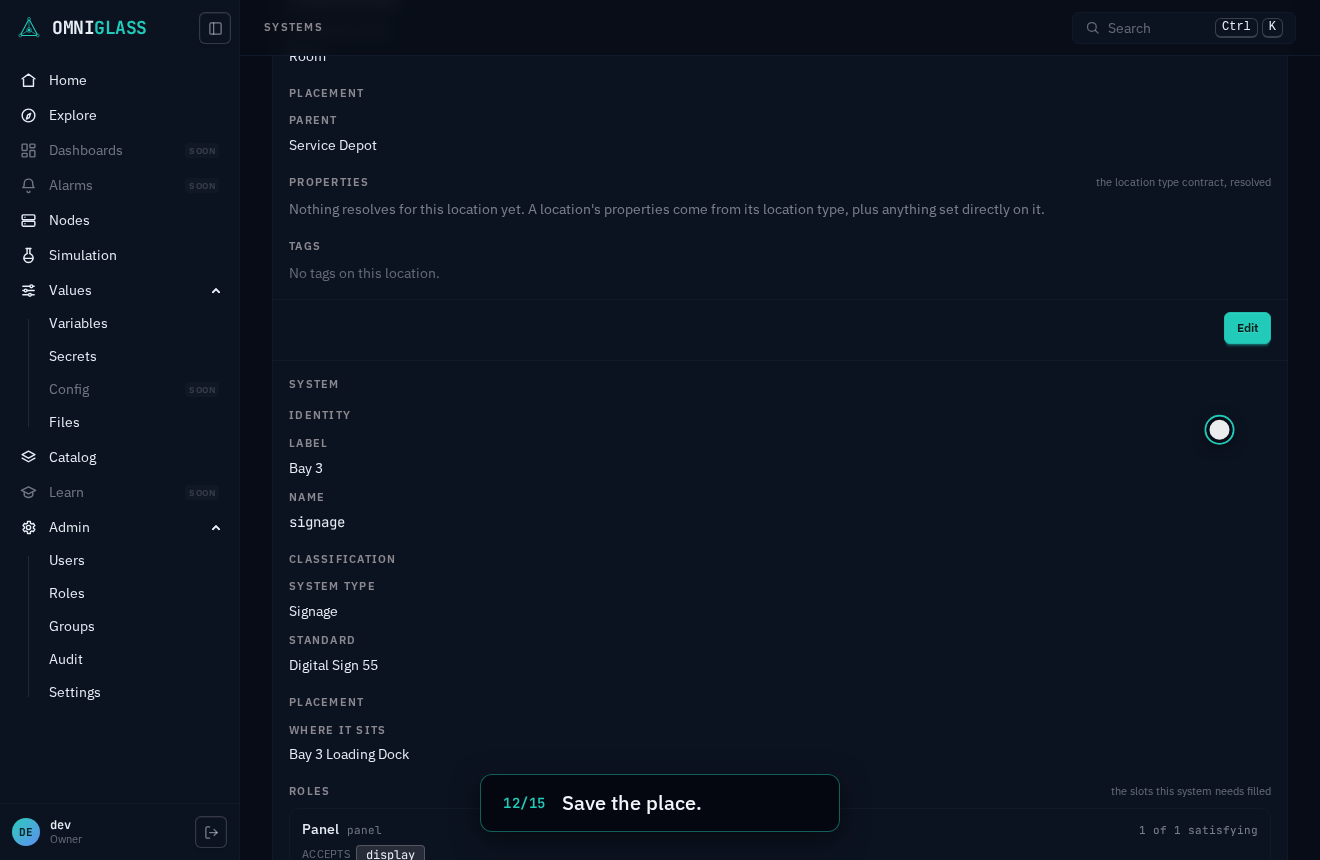Click the display tag chip

pyautogui.click(x=390, y=854)
